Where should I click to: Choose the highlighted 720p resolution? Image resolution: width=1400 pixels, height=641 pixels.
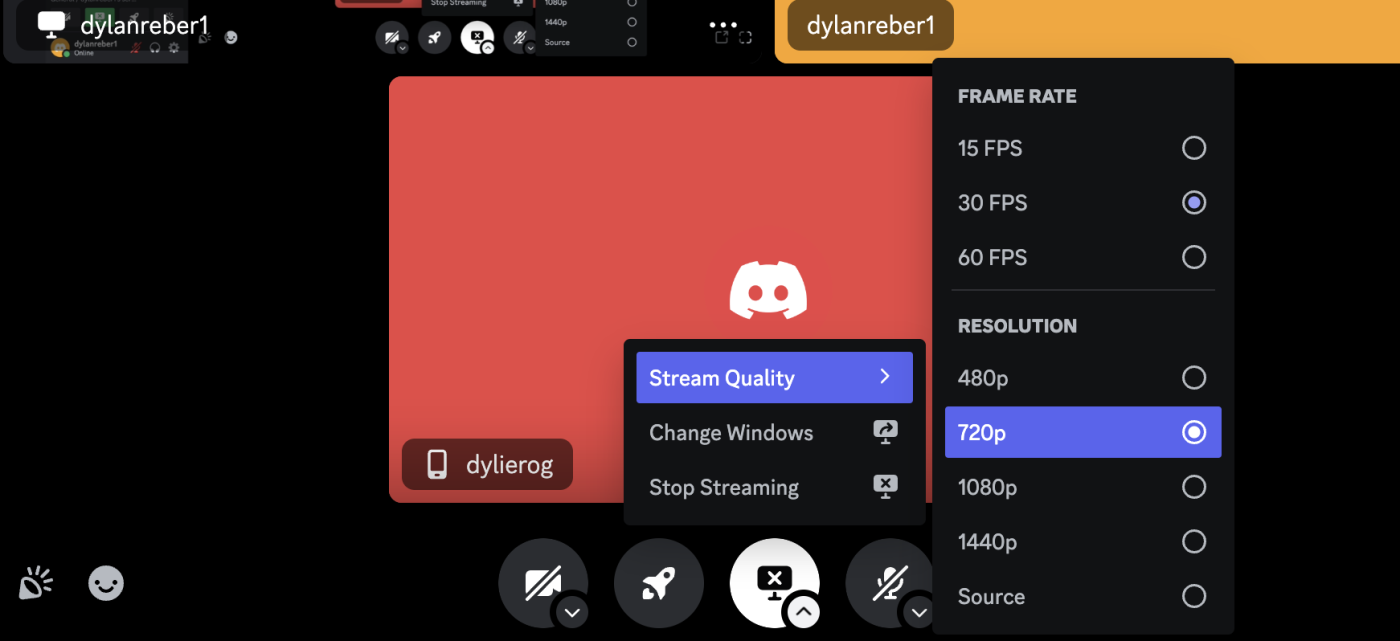point(1083,432)
